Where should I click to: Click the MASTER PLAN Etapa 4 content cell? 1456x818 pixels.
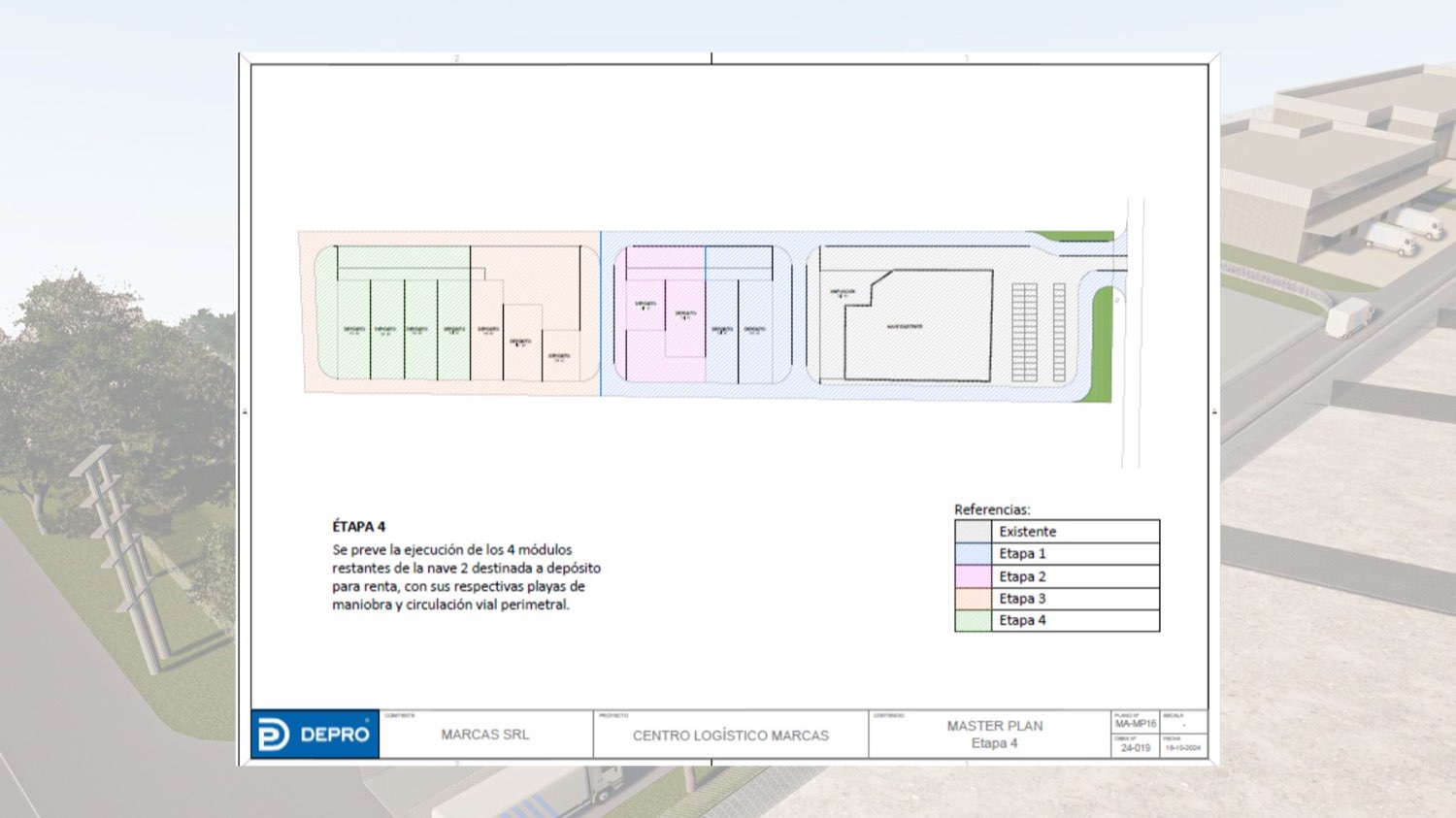(x=990, y=735)
